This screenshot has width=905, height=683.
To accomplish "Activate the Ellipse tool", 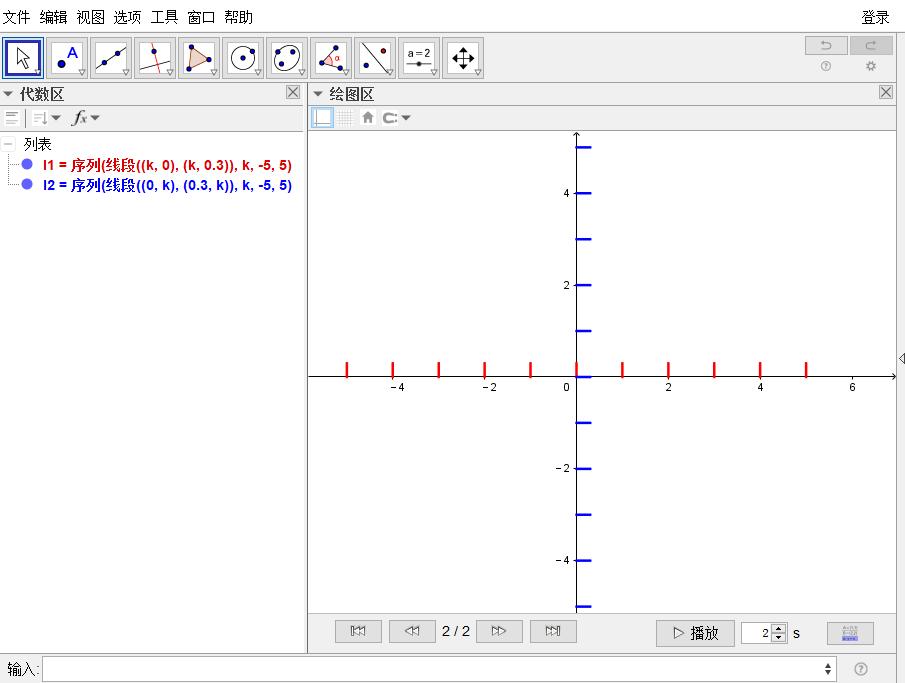I will click(287, 58).
